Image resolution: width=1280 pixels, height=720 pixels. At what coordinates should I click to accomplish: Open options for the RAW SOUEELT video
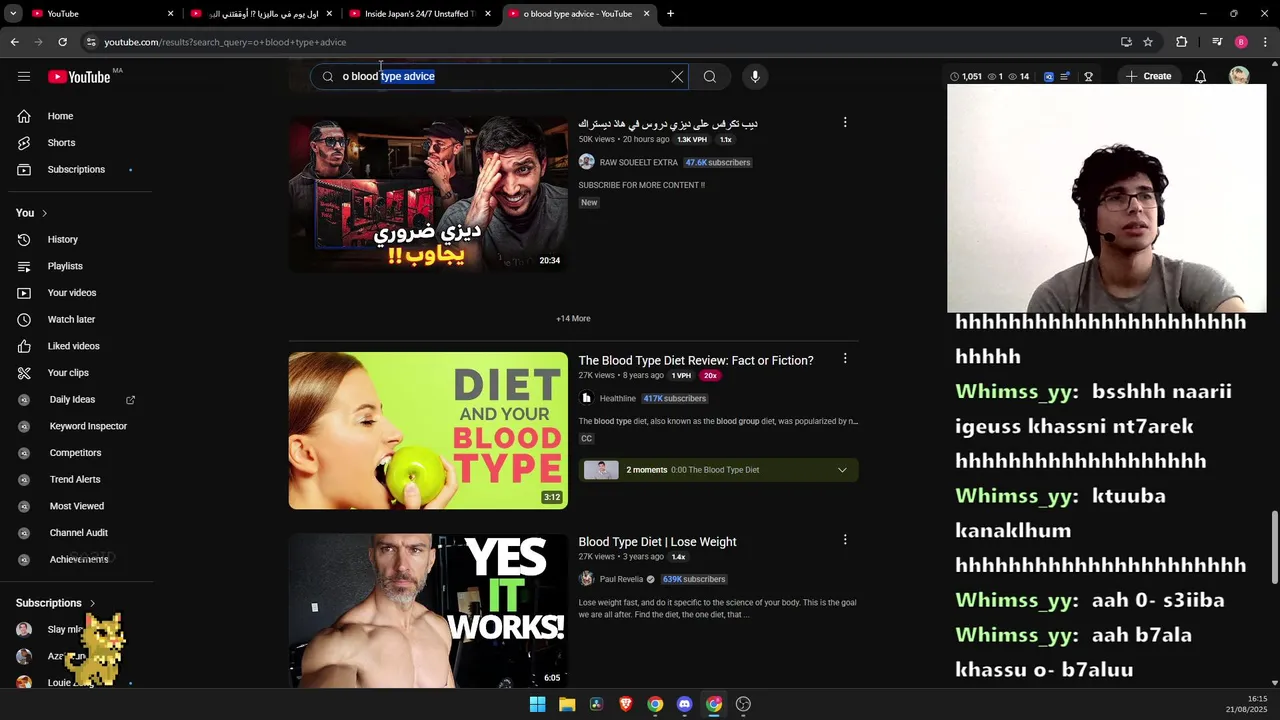tap(845, 122)
